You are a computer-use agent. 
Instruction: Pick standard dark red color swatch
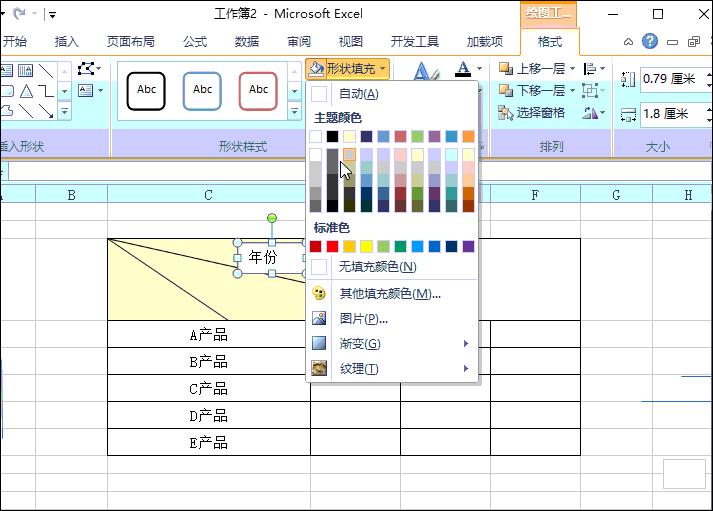(x=315, y=246)
